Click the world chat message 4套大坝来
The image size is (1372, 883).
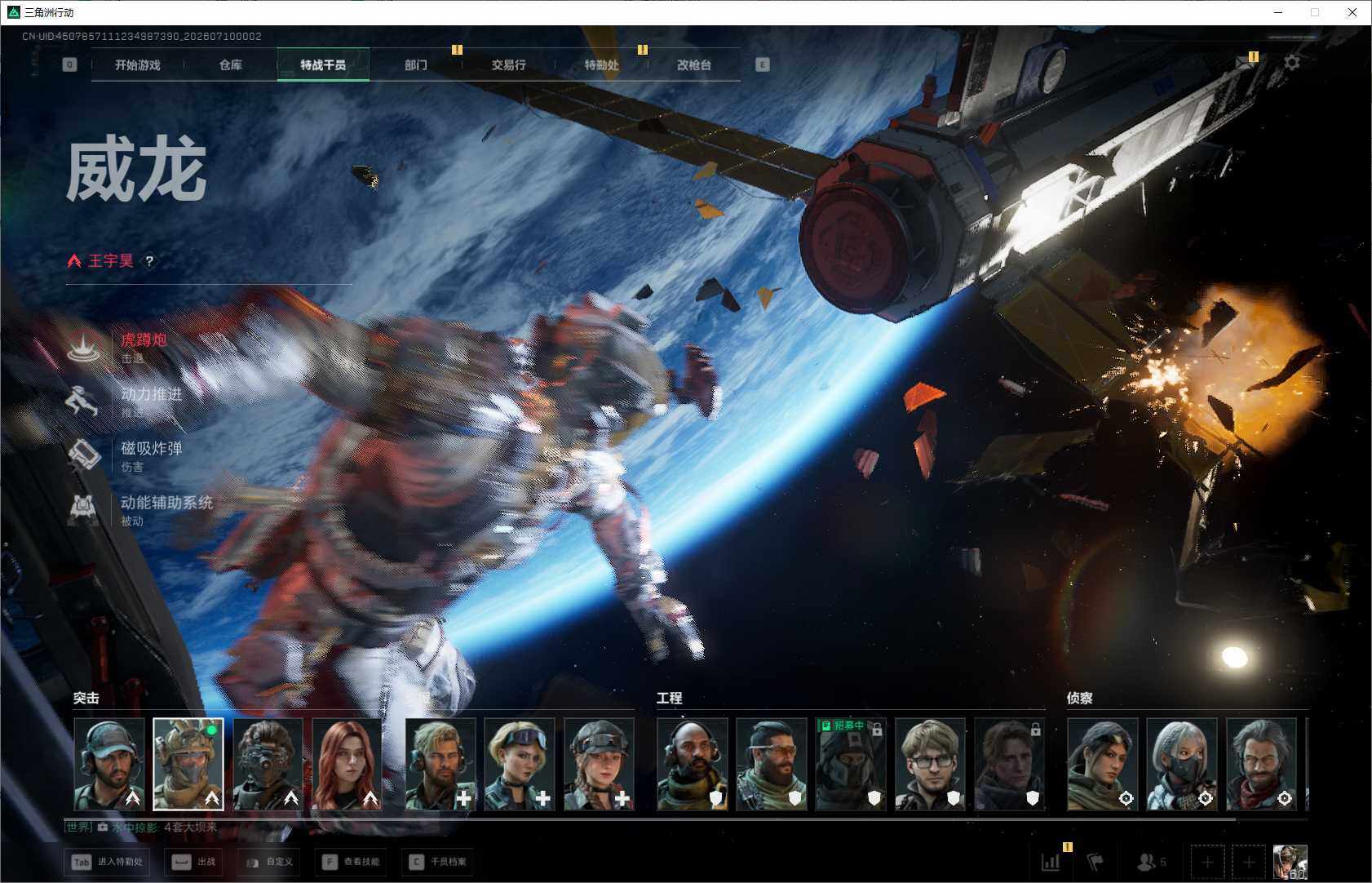[x=191, y=828]
